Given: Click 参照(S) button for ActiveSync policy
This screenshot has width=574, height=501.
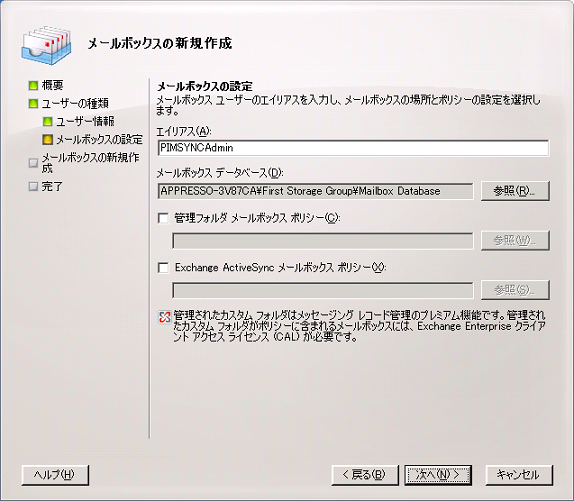Looking at the screenshot, I should pos(515,290).
